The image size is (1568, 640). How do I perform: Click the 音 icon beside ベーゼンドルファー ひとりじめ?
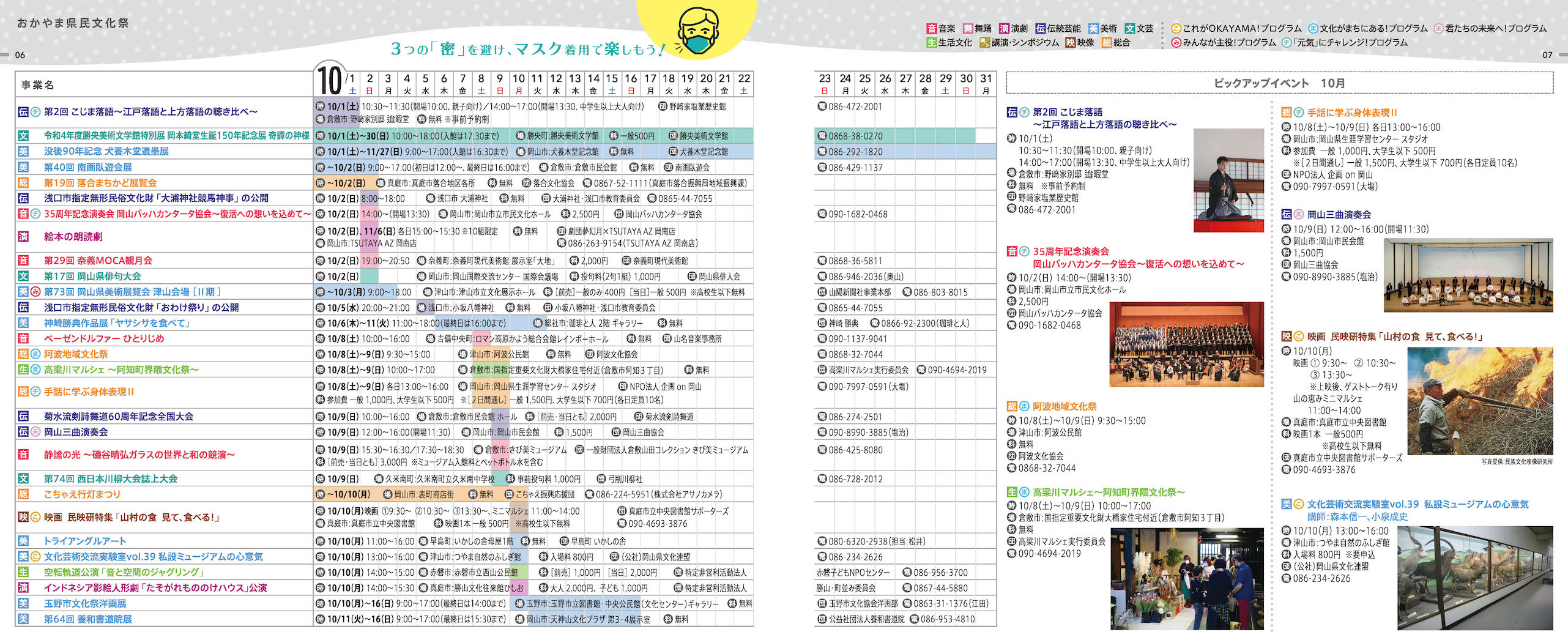point(23,338)
